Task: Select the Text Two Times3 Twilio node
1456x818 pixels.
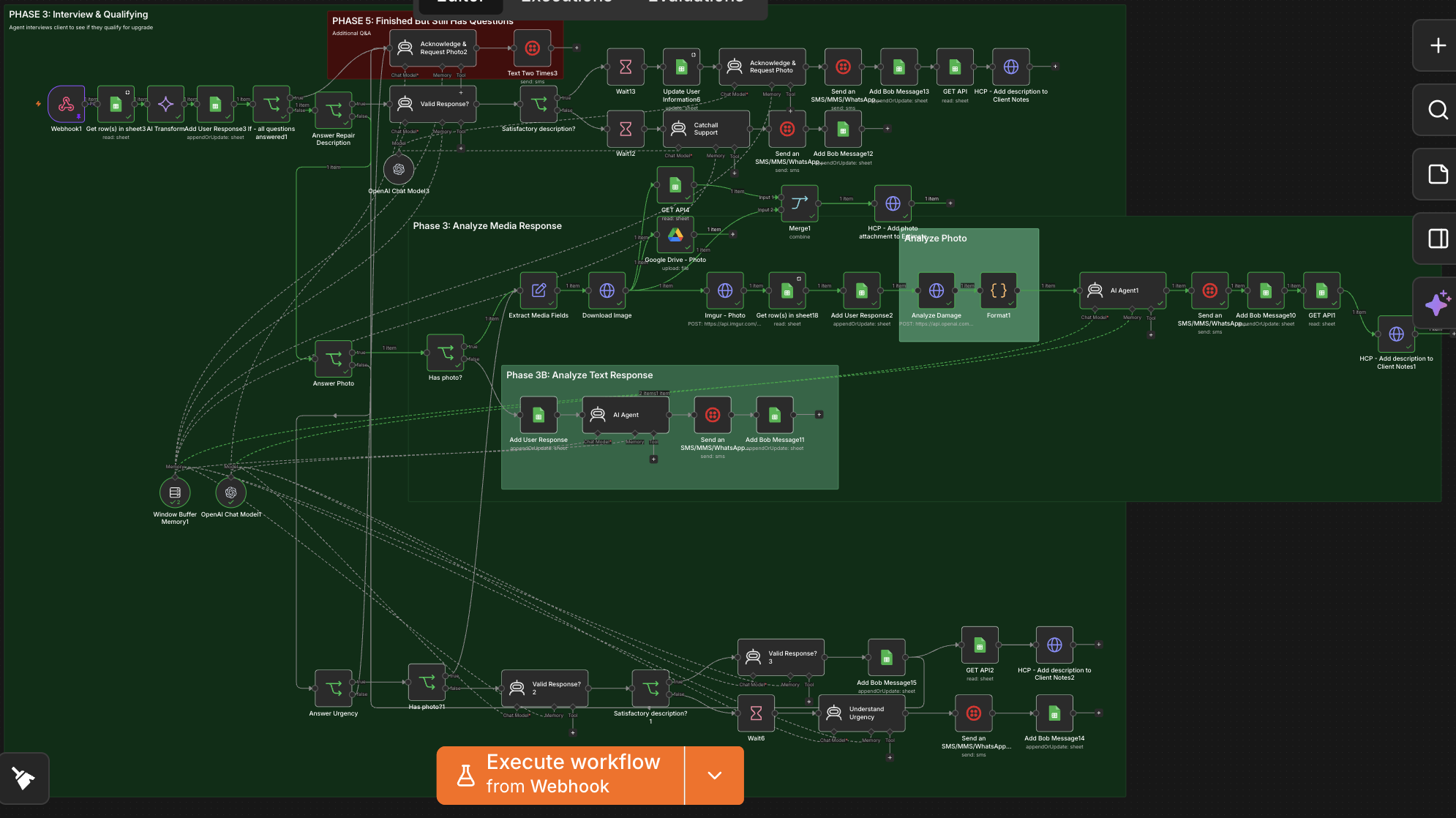Action: pyautogui.click(x=533, y=48)
